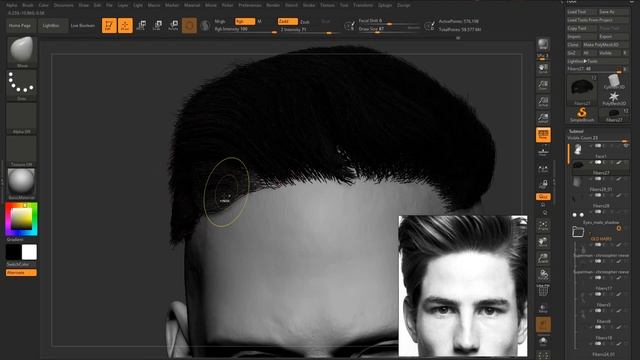Click the SwitchColor button
This screenshot has height=360, width=640.
point(18,264)
